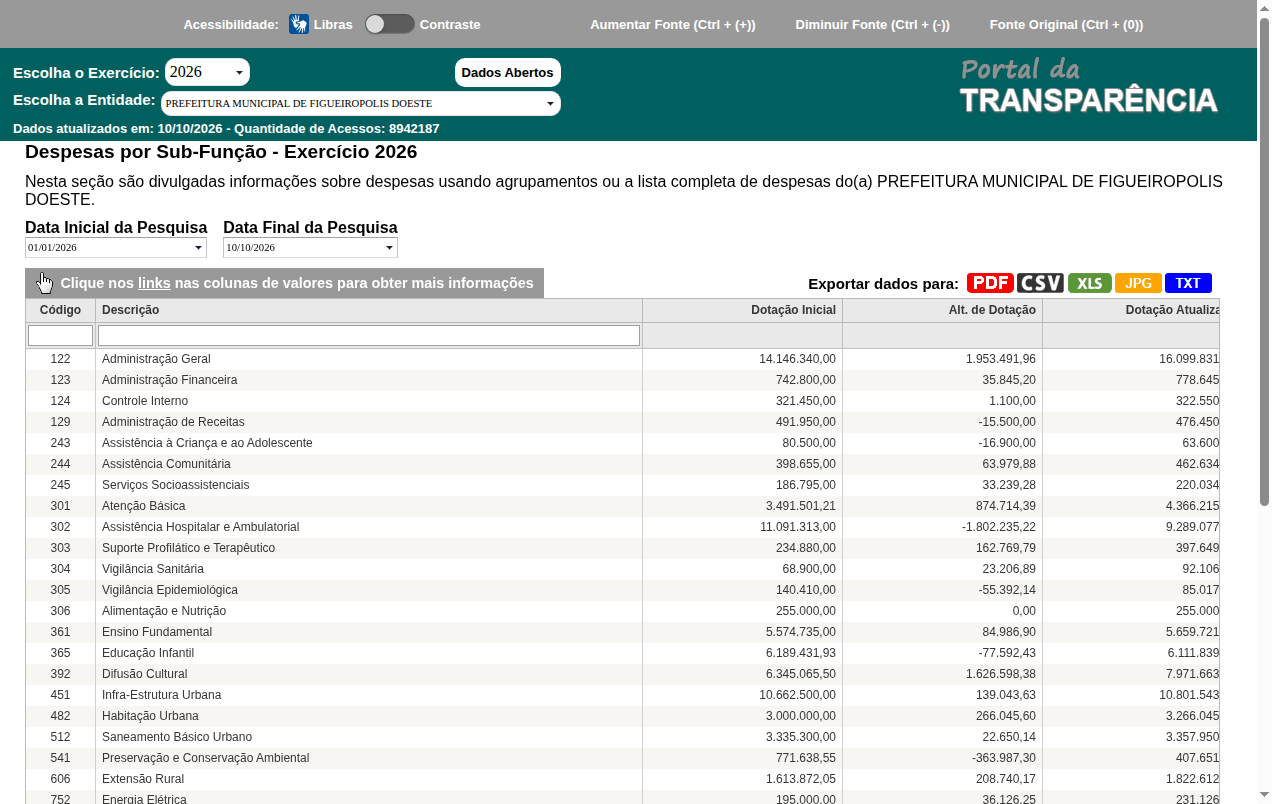Viewport: 1272px width, 804px height.
Task: Toggle the Contraste switch
Action: pos(389,24)
